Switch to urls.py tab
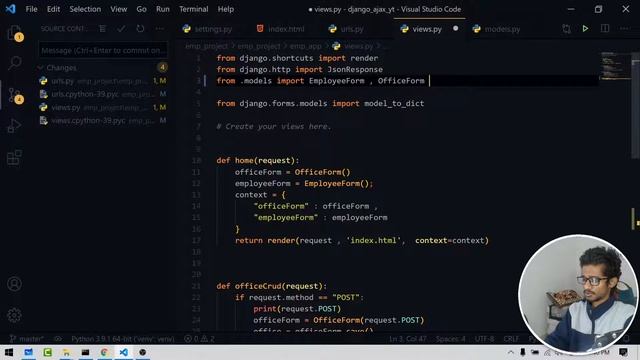640x360 pixels. 352,29
